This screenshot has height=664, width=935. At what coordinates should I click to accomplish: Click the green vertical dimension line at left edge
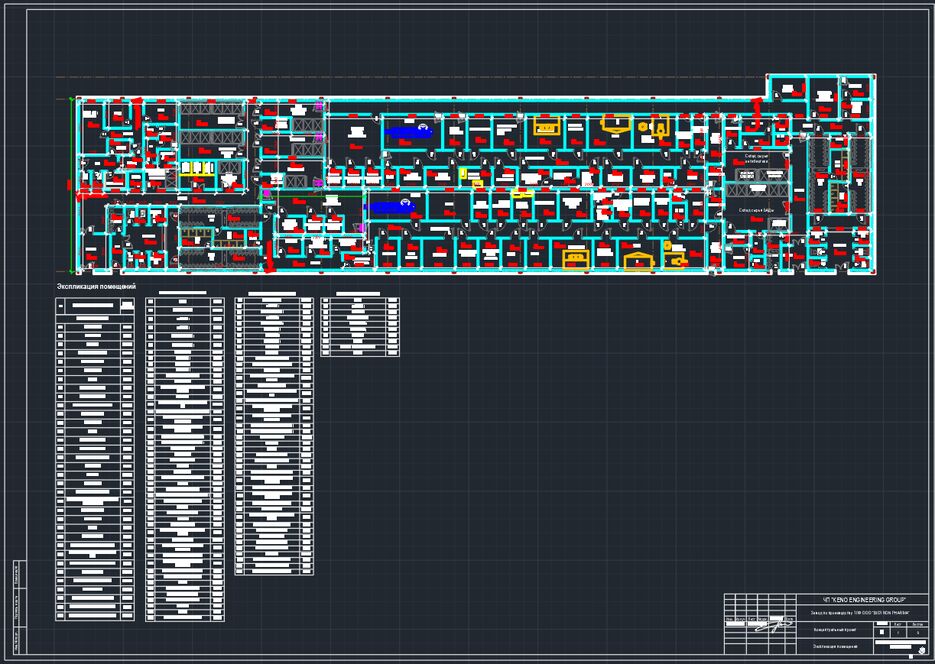(75, 185)
